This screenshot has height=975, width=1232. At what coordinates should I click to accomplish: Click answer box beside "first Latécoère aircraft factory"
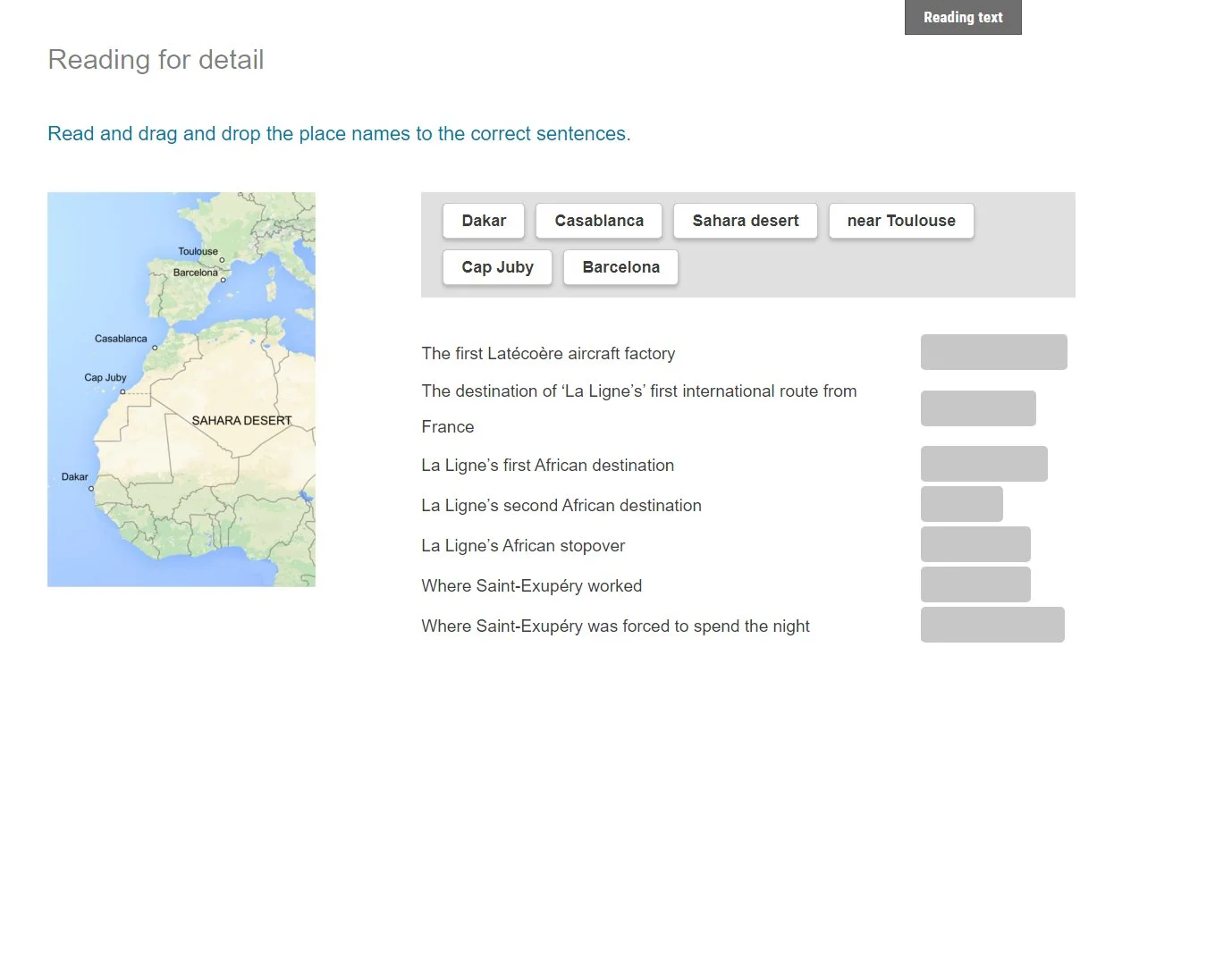coord(993,351)
